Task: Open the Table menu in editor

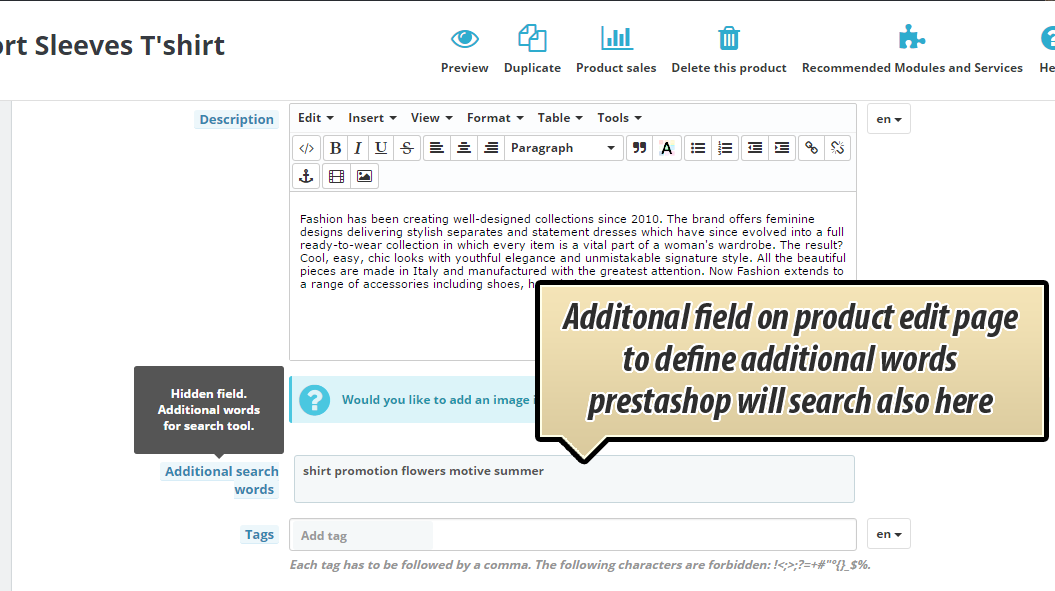Action: tap(560, 118)
